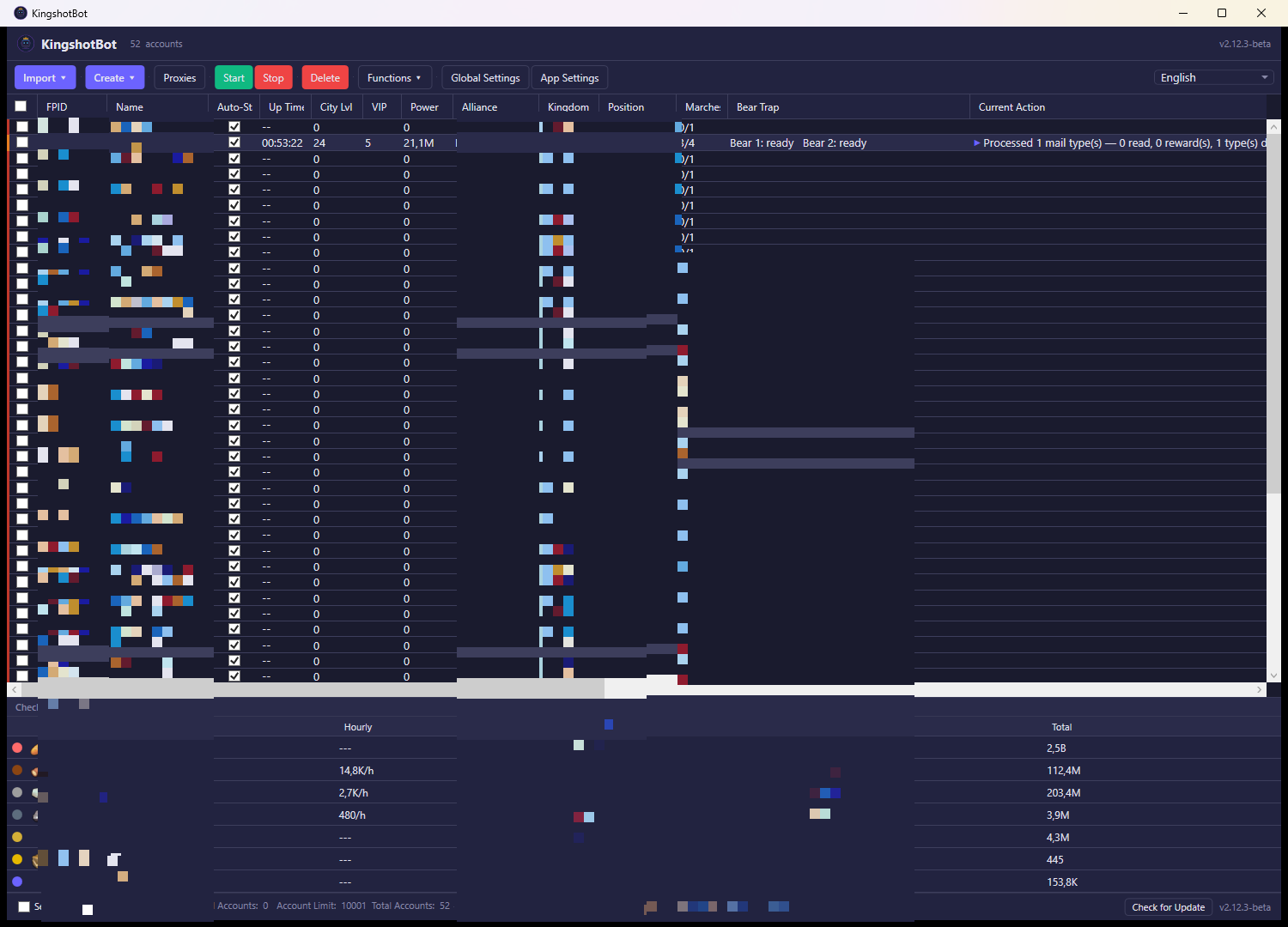Open the Import dropdown
Viewport: 1288px width, 927px height.
point(46,77)
